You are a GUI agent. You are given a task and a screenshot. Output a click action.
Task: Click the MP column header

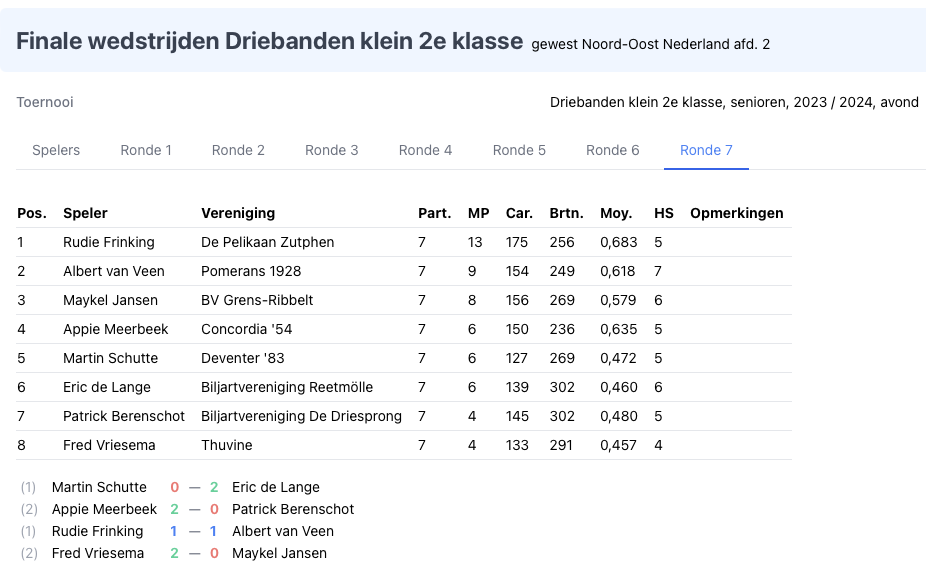click(x=478, y=213)
